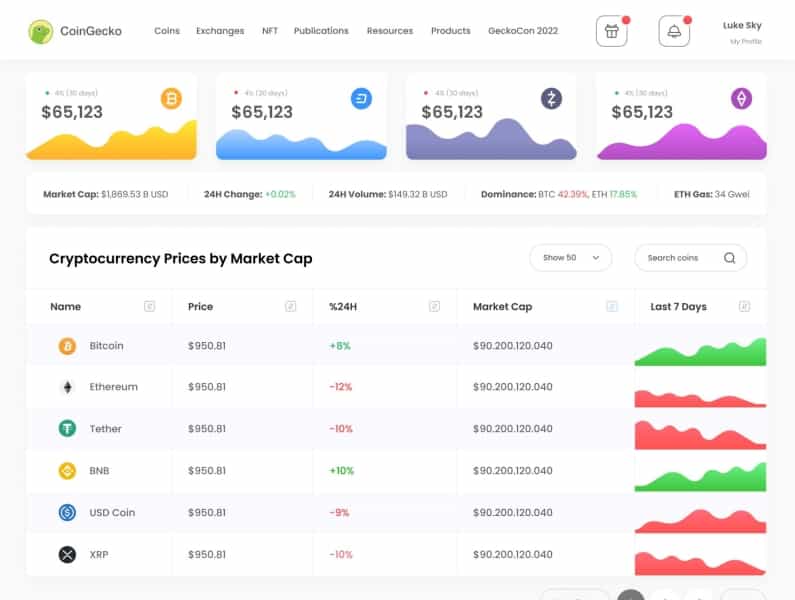The height and width of the screenshot is (600, 795).
Task: Sort by Name column icon
Action: (x=150, y=306)
